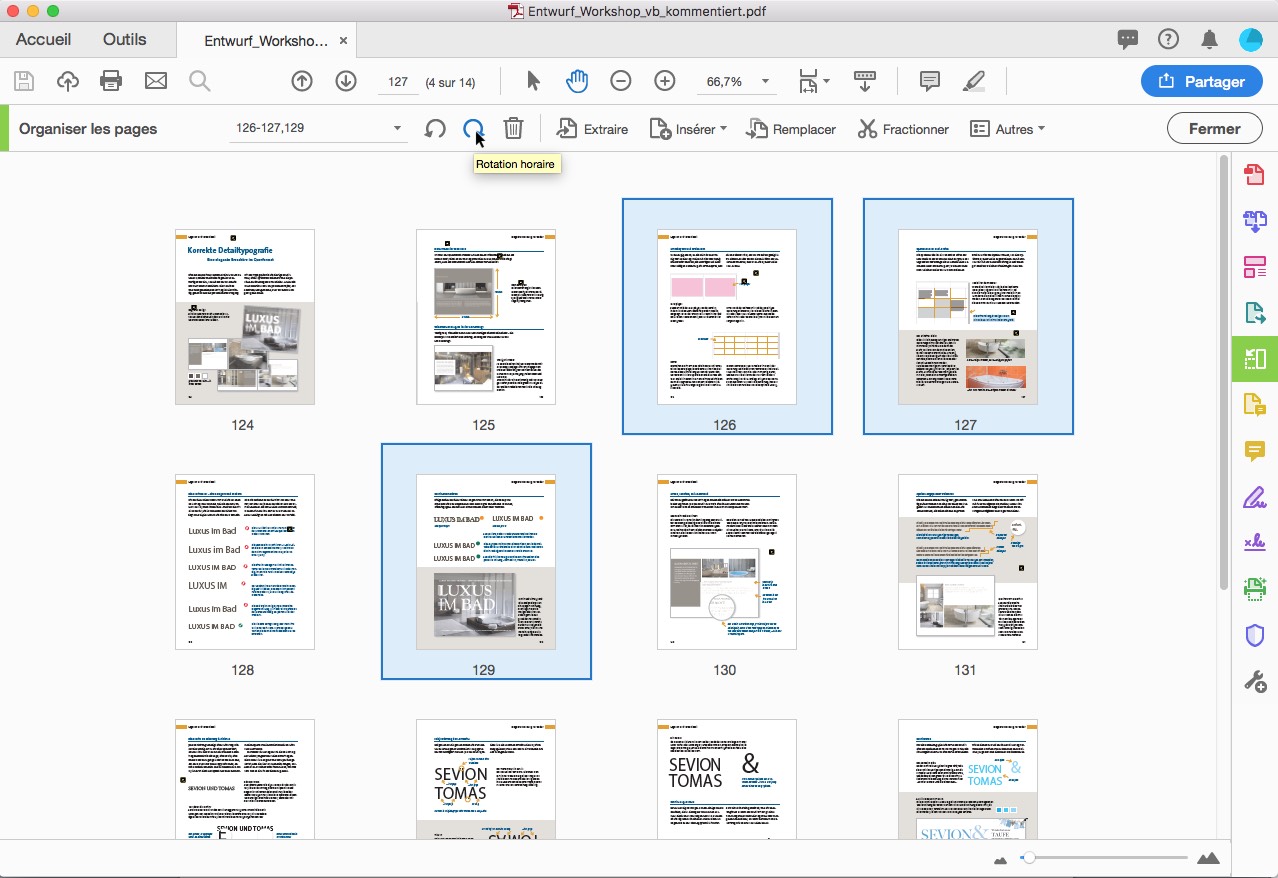Open the Fill & Sign pen tool in sidebar

tap(1254, 497)
